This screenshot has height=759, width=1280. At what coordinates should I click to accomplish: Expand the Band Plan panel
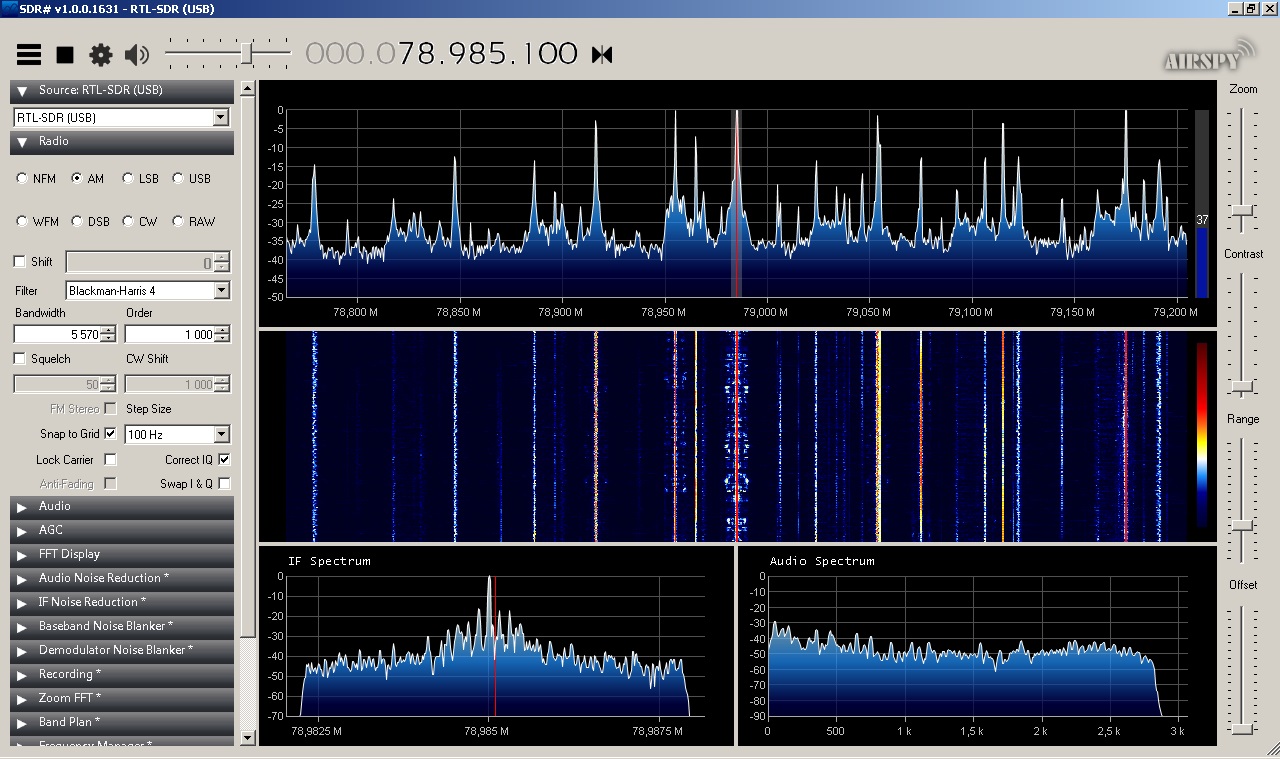pos(122,723)
